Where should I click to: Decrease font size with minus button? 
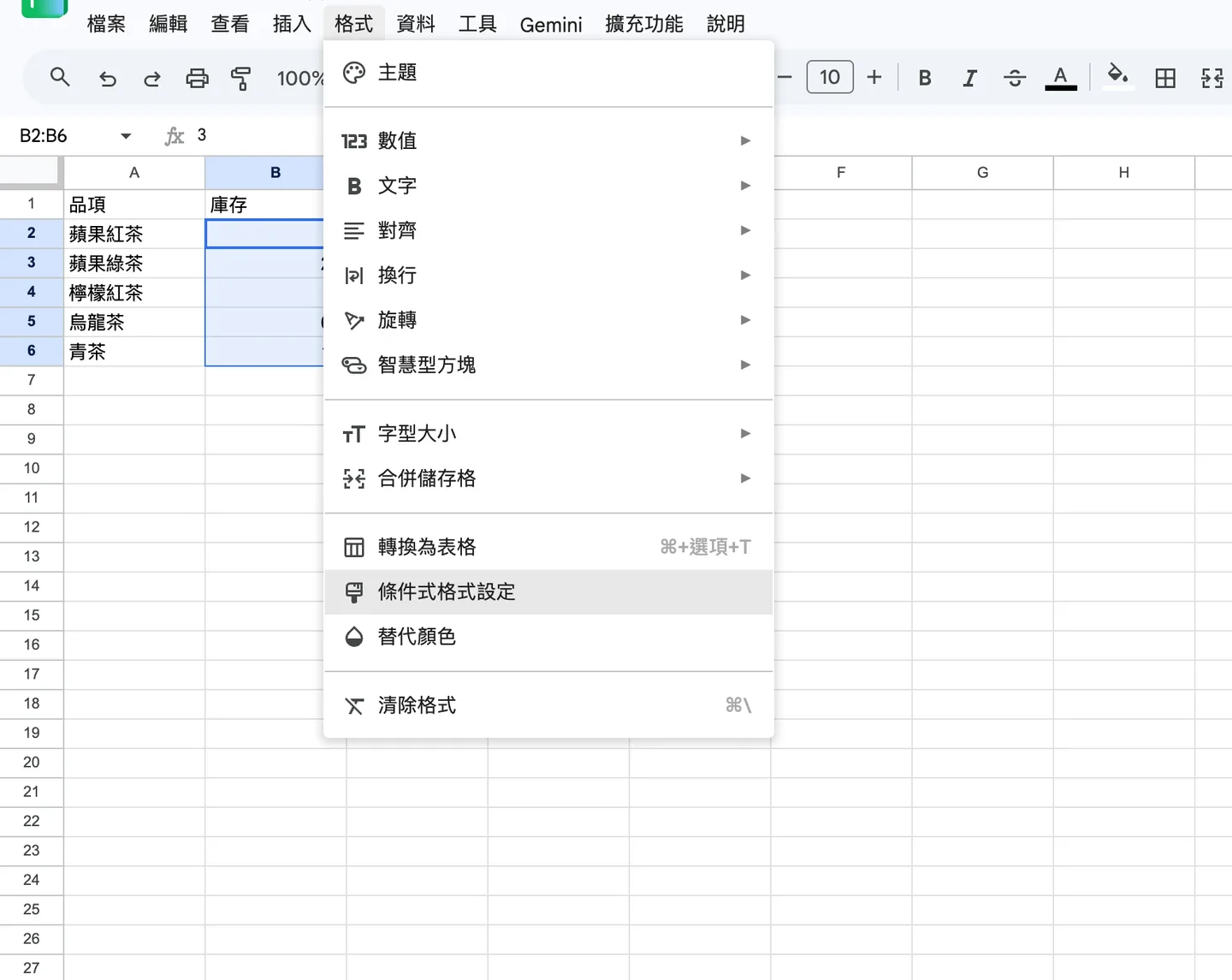pos(785,78)
